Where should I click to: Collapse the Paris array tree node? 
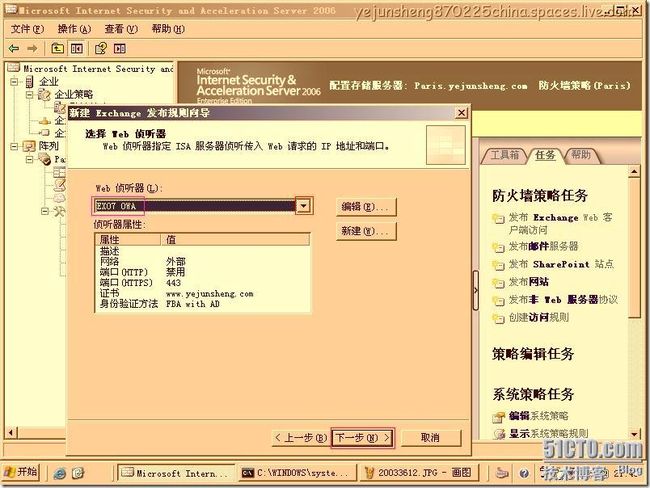click(29, 159)
